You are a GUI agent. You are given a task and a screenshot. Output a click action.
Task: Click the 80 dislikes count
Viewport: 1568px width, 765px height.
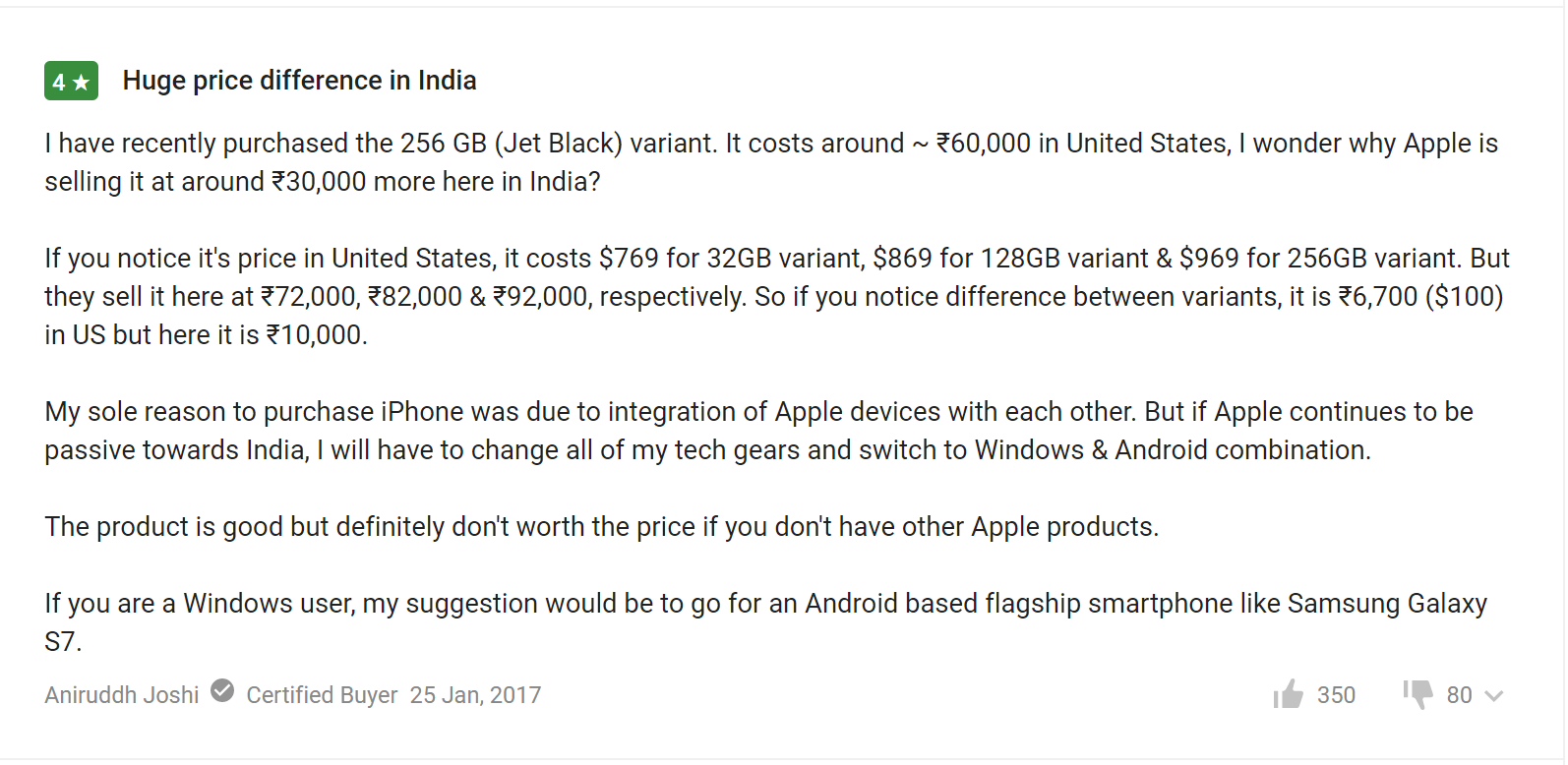pos(1459,695)
